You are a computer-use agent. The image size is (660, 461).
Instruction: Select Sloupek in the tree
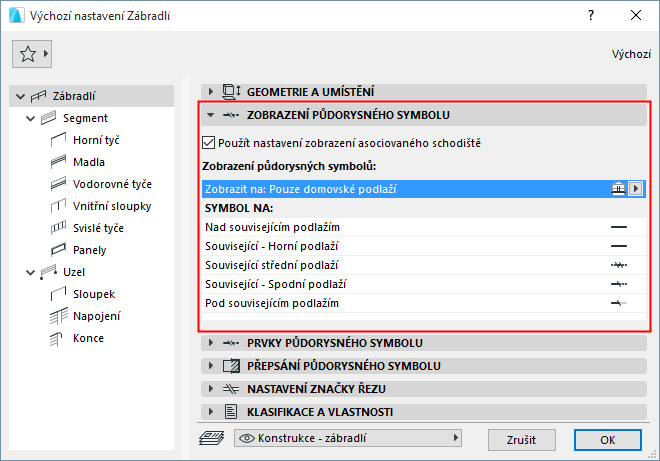coord(94,294)
